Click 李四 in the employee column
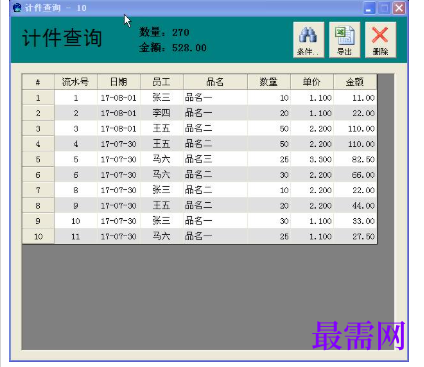424x367 pixels. point(161,113)
